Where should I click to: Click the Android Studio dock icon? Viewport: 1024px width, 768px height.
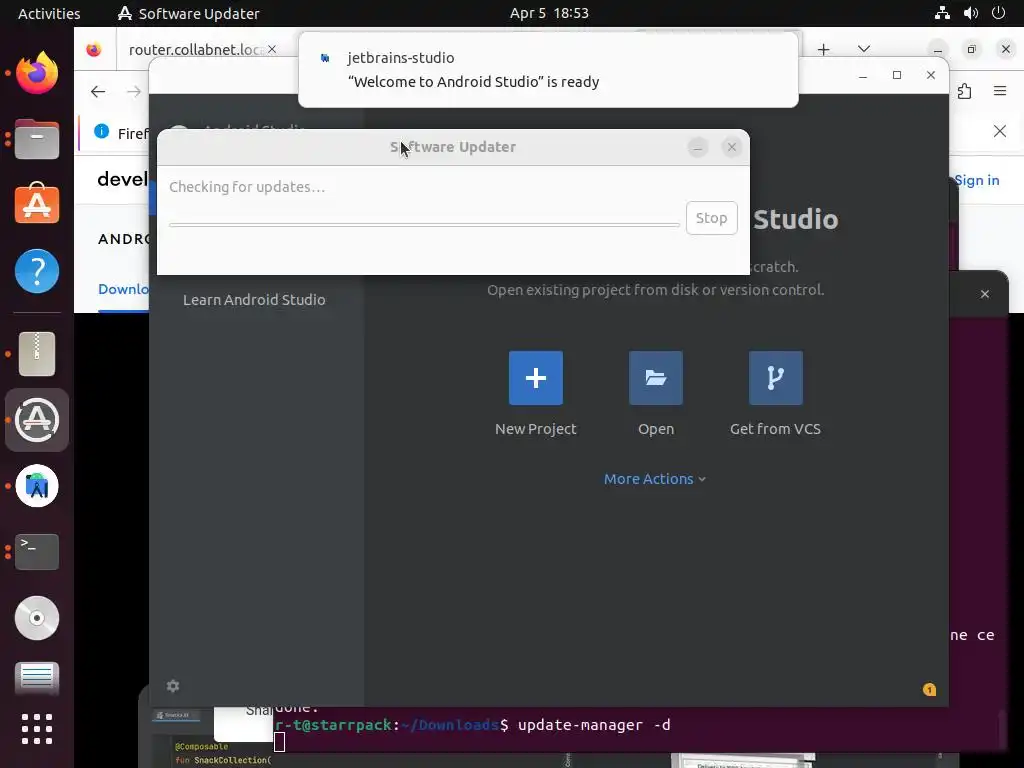37,486
